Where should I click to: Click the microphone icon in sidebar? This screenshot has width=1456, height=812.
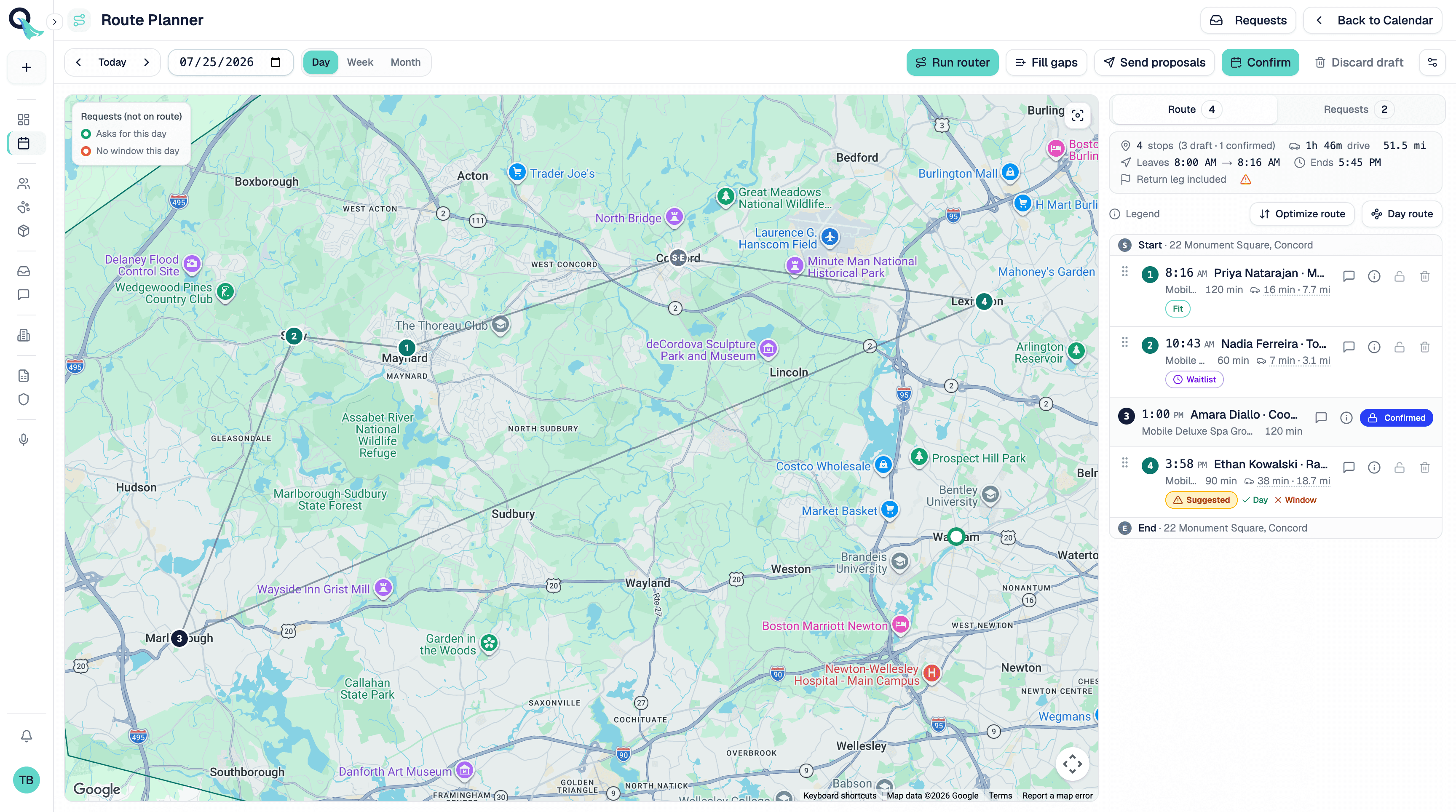(x=24, y=440)
